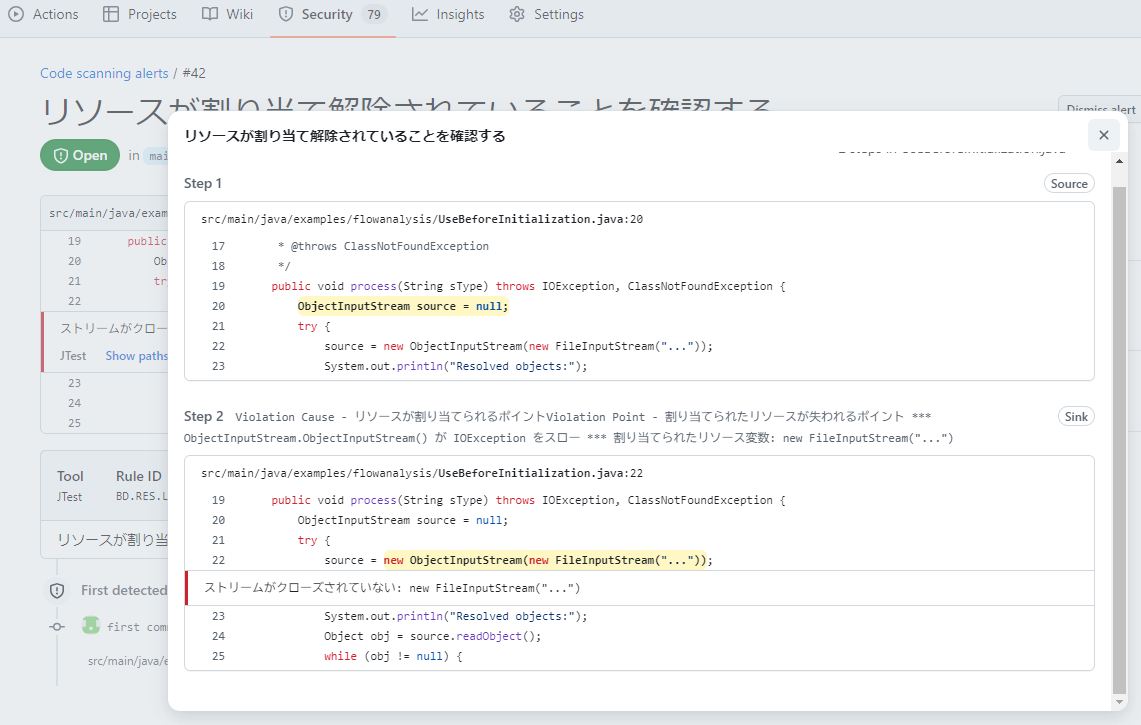Viewport: 1141px width, 725px height.
Task: Click the Insights graph icon
Action: 420,14
